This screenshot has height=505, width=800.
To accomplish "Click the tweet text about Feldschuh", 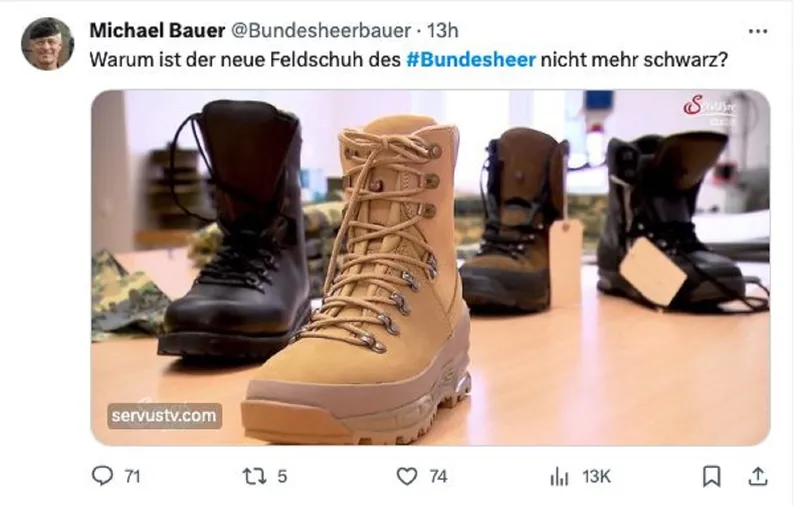I will (x=408, y=60).
